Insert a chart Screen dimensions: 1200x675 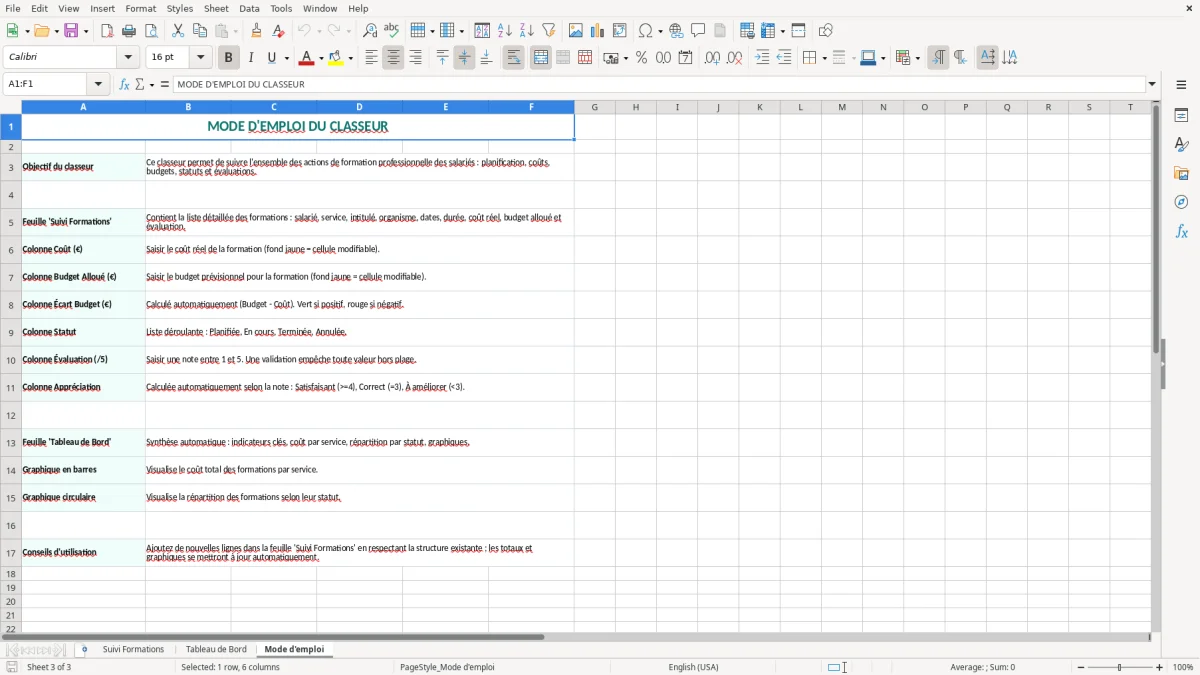click(x=598, y=31)
